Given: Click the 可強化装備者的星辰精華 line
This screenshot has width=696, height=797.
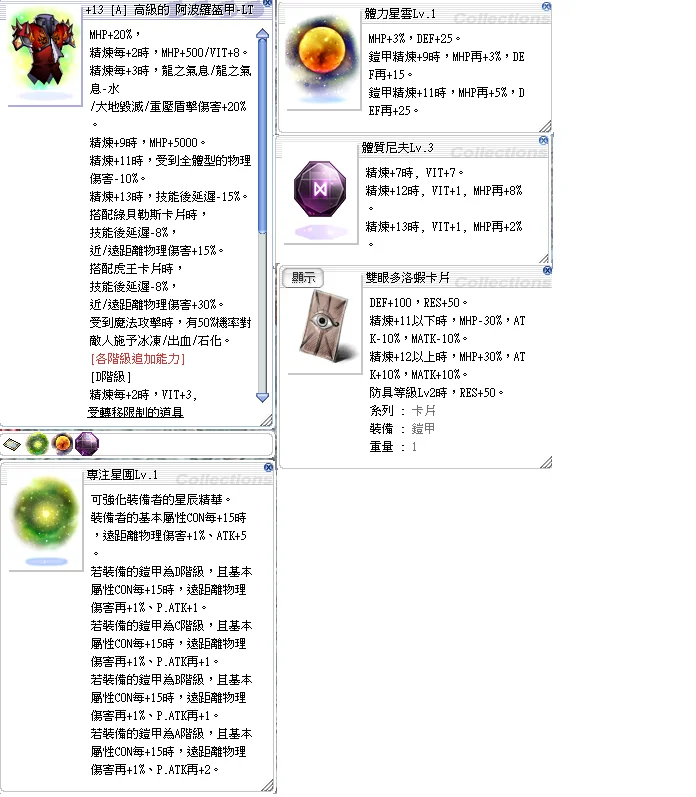Looking at the screenshot, I should click(161, 500).
